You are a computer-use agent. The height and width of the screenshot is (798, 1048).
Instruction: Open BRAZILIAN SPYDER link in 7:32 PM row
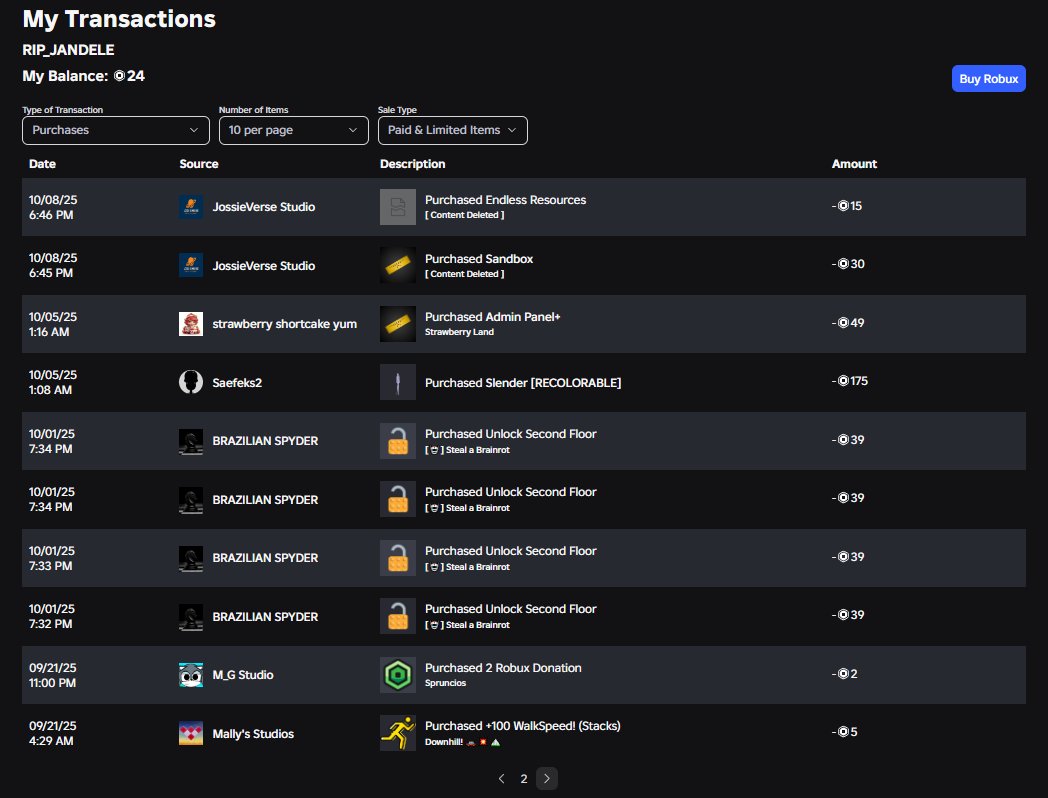pos(265,617)
